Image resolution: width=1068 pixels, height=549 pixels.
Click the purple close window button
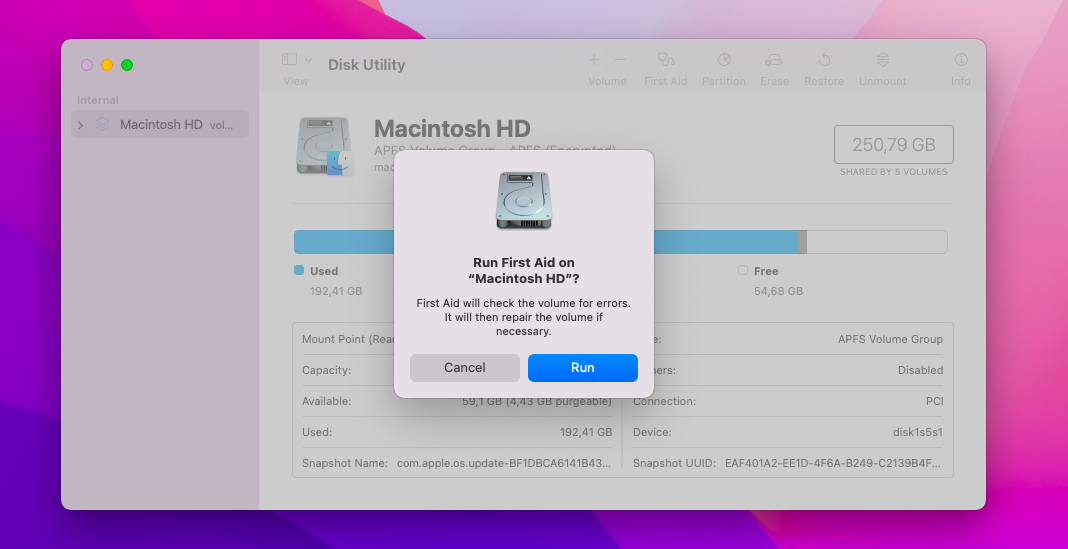pyautogui.click(x=87, y=65)
